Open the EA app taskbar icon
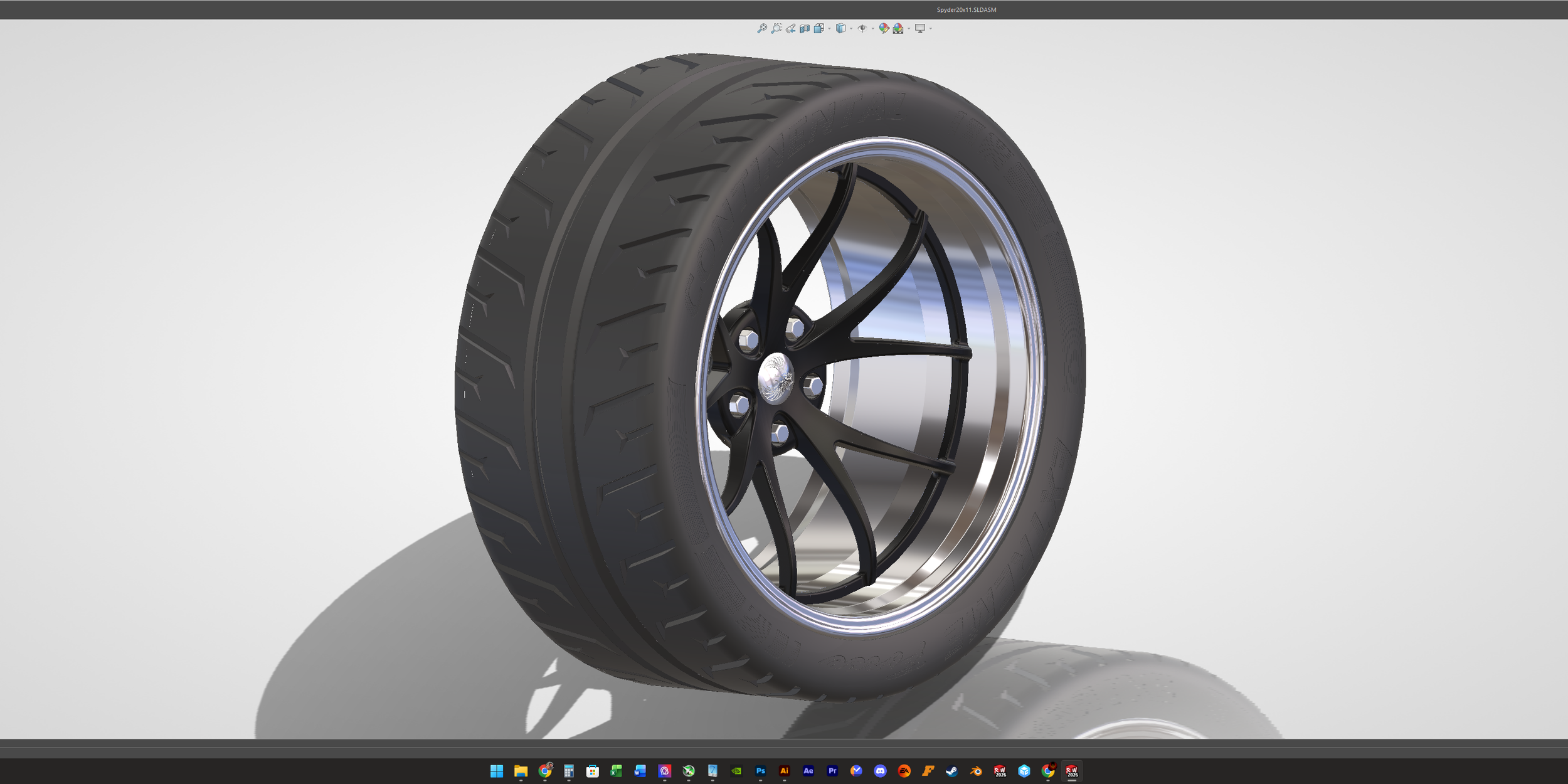The width and height of the screenshot is (1568, 784). coord(904,771)
